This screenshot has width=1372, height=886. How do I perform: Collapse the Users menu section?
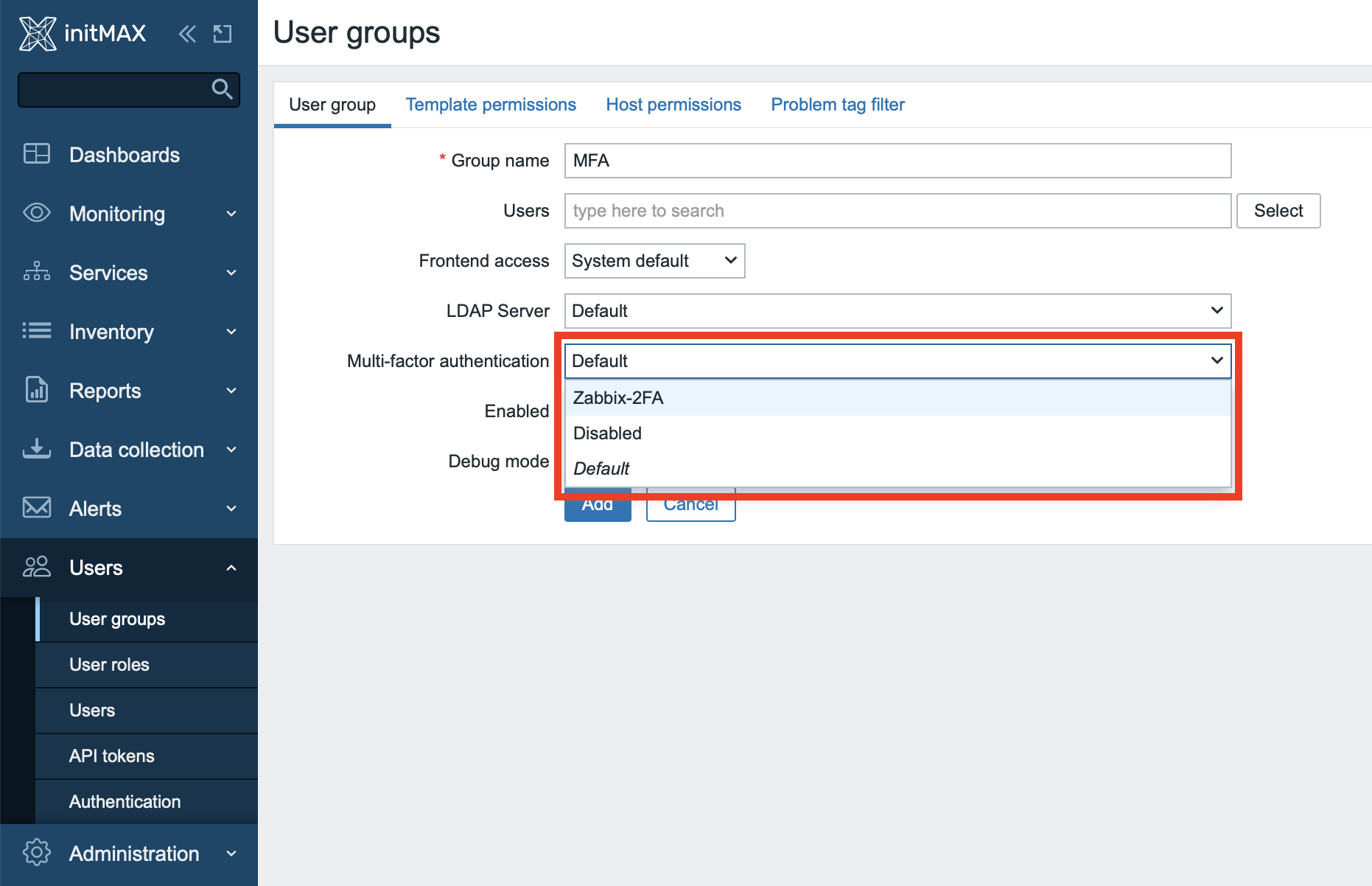click(x=231, y=568)
